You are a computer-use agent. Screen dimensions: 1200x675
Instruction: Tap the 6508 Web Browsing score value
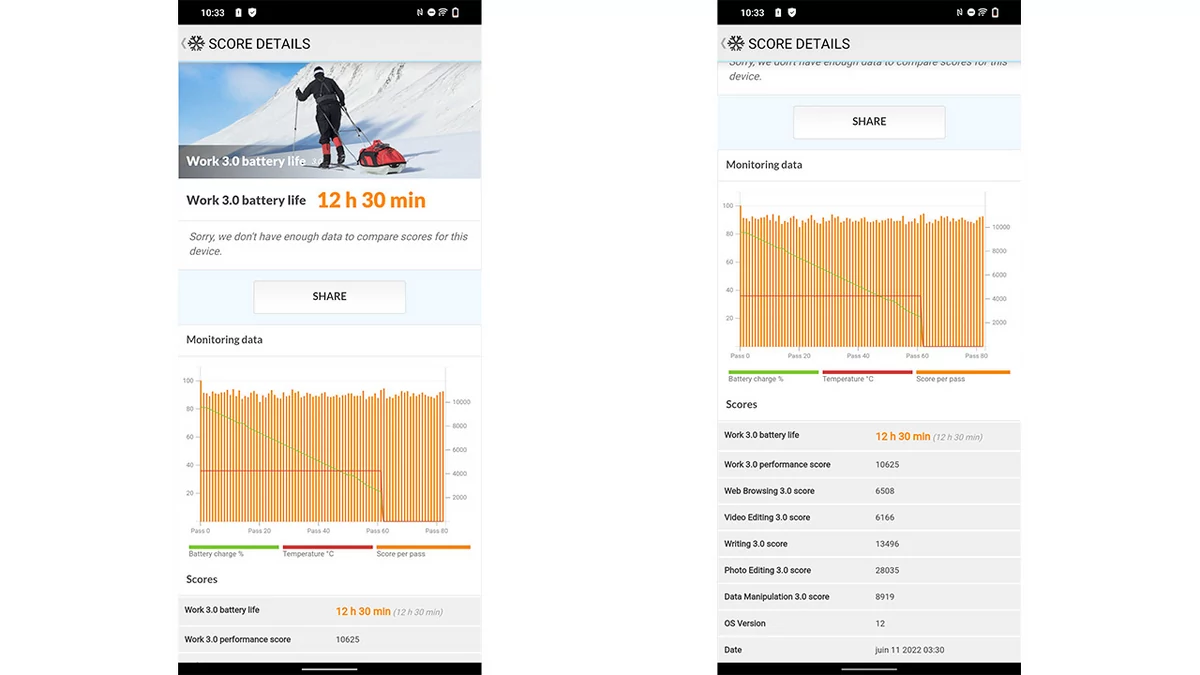tap(885, 492)
